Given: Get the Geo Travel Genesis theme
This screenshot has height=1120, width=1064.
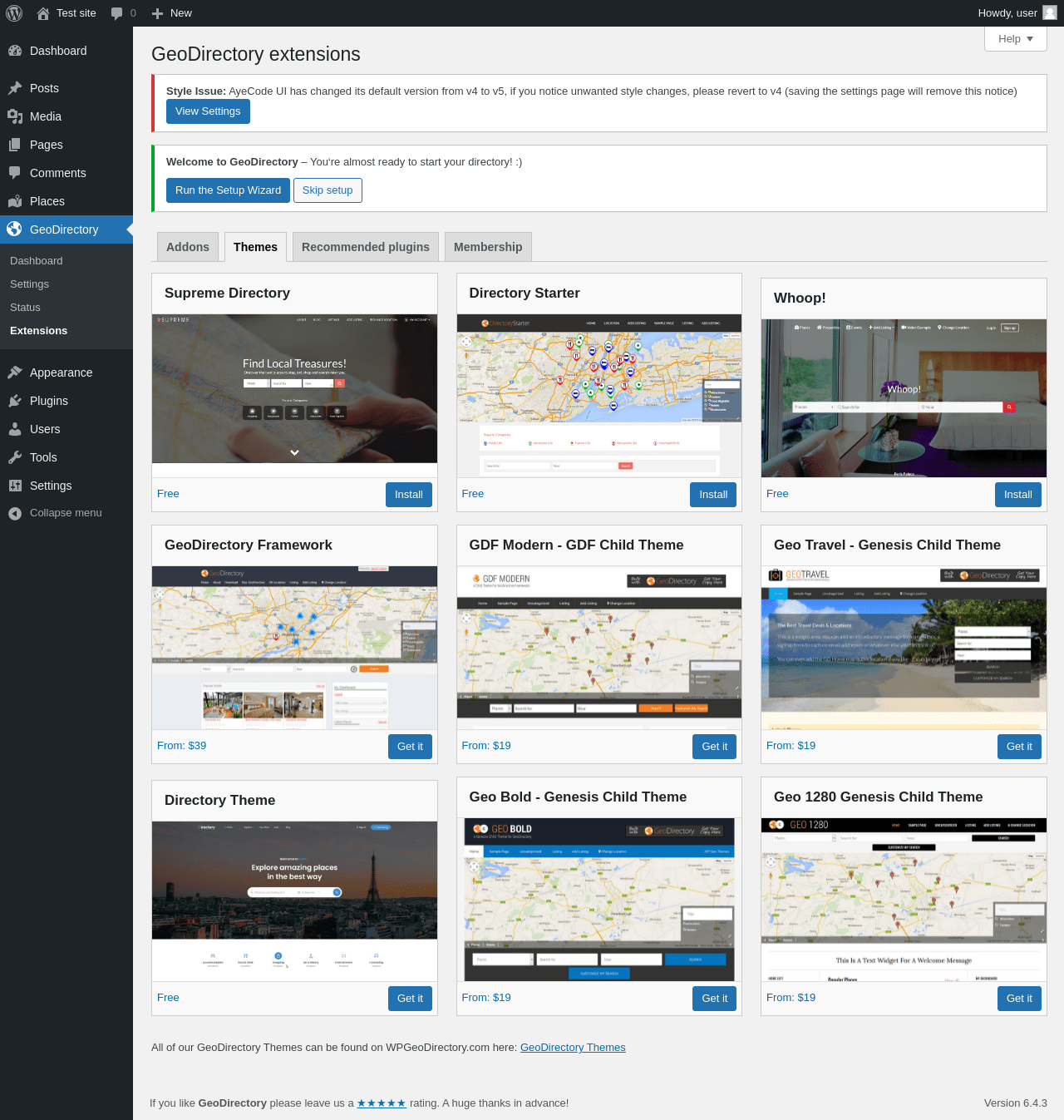Looking at the screenshot, I should click(x=1019, y=747).
